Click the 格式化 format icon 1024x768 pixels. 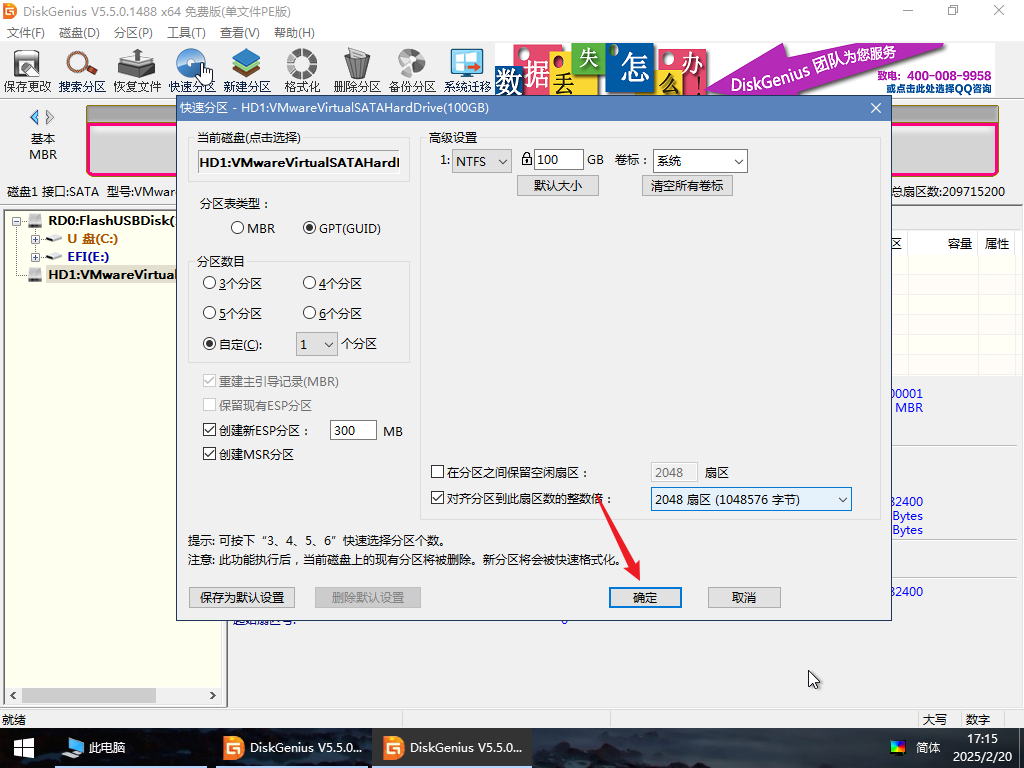tap(302, 71)
